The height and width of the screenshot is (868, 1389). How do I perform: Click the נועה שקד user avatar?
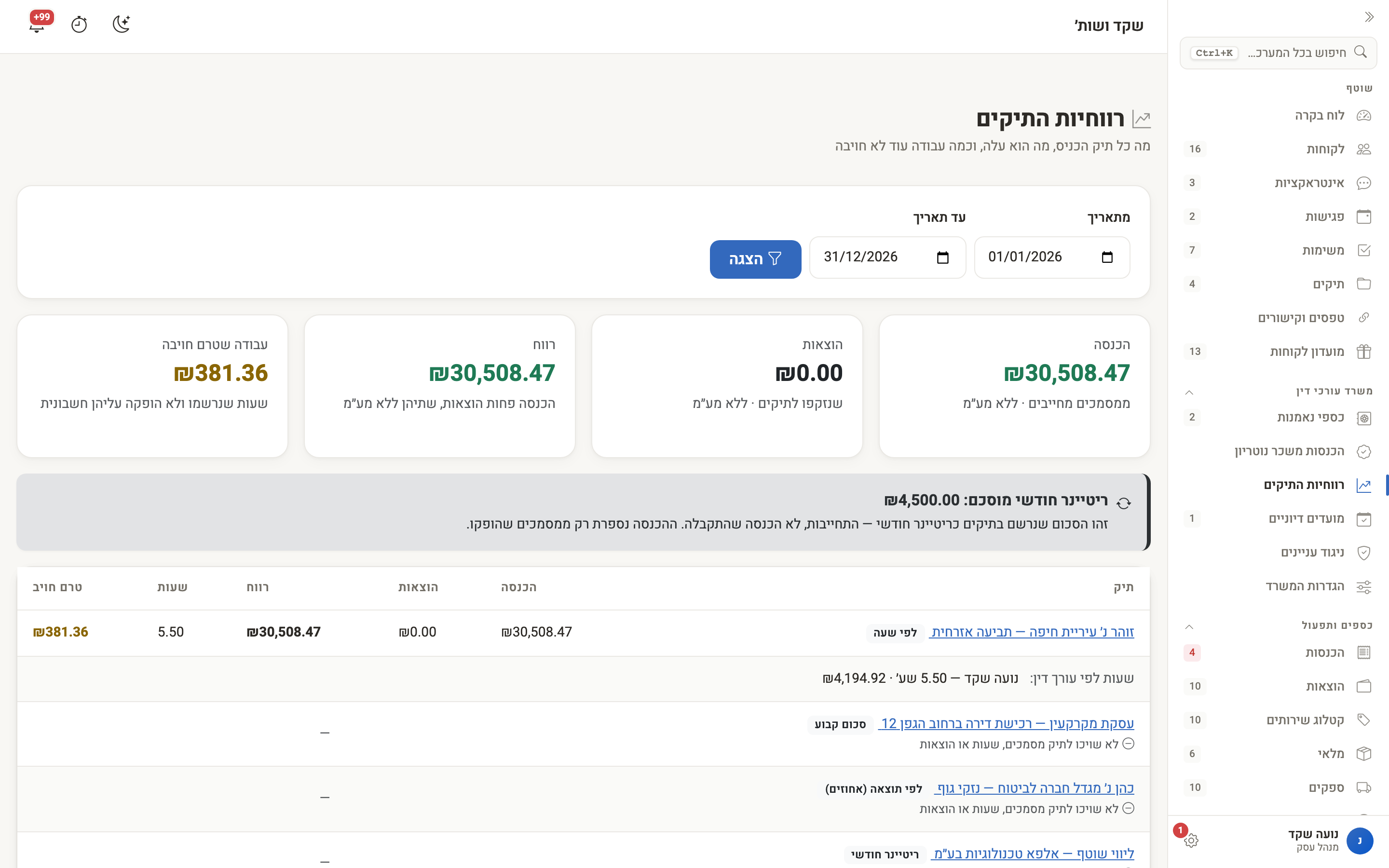[1360, 841]
